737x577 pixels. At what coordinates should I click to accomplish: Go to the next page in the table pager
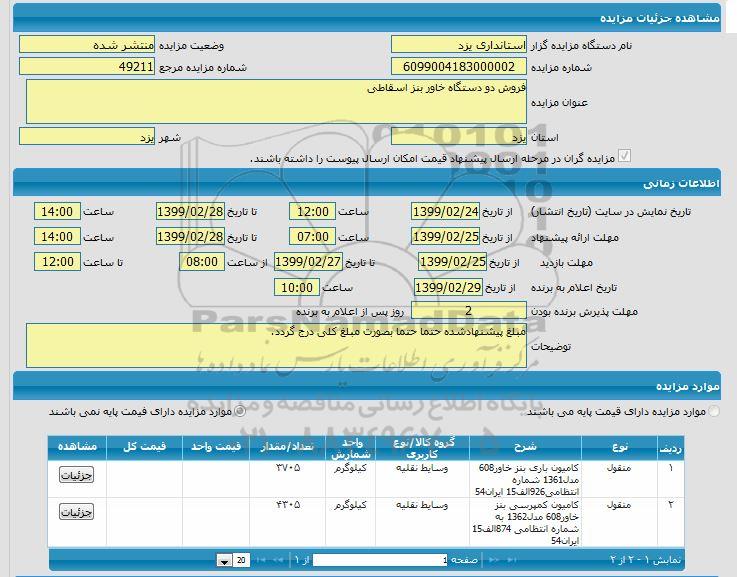[277, 560]
